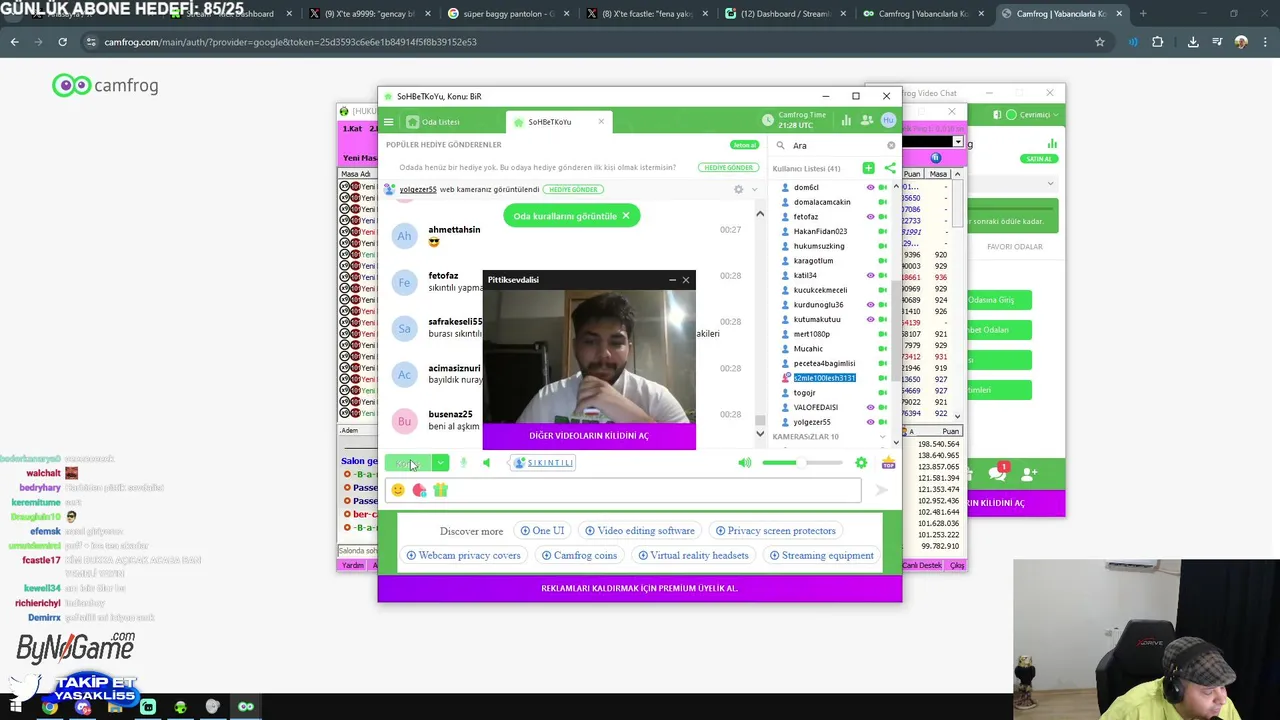Click the search magnifier icon in user list
Screen dimensions: 1280x720
tap(781, 145)
